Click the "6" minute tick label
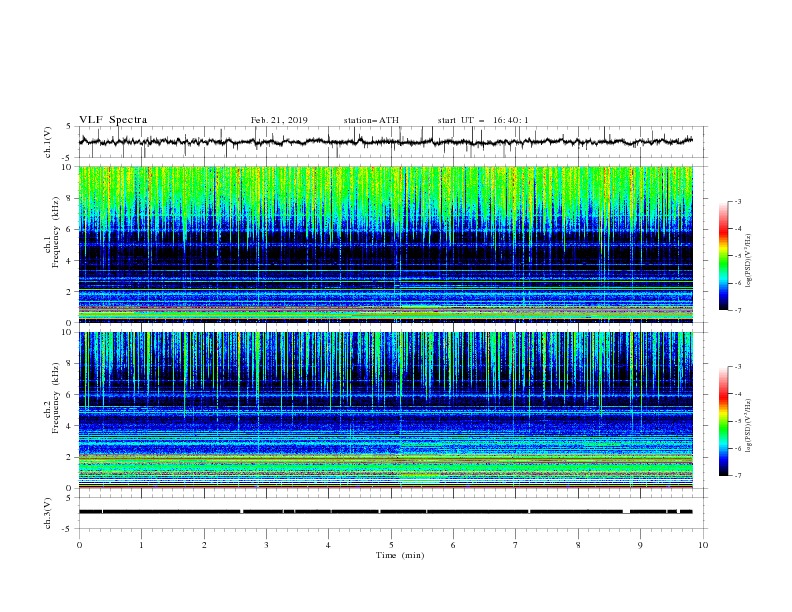Viewport: 792px width, 612px height. pos(453,545)
